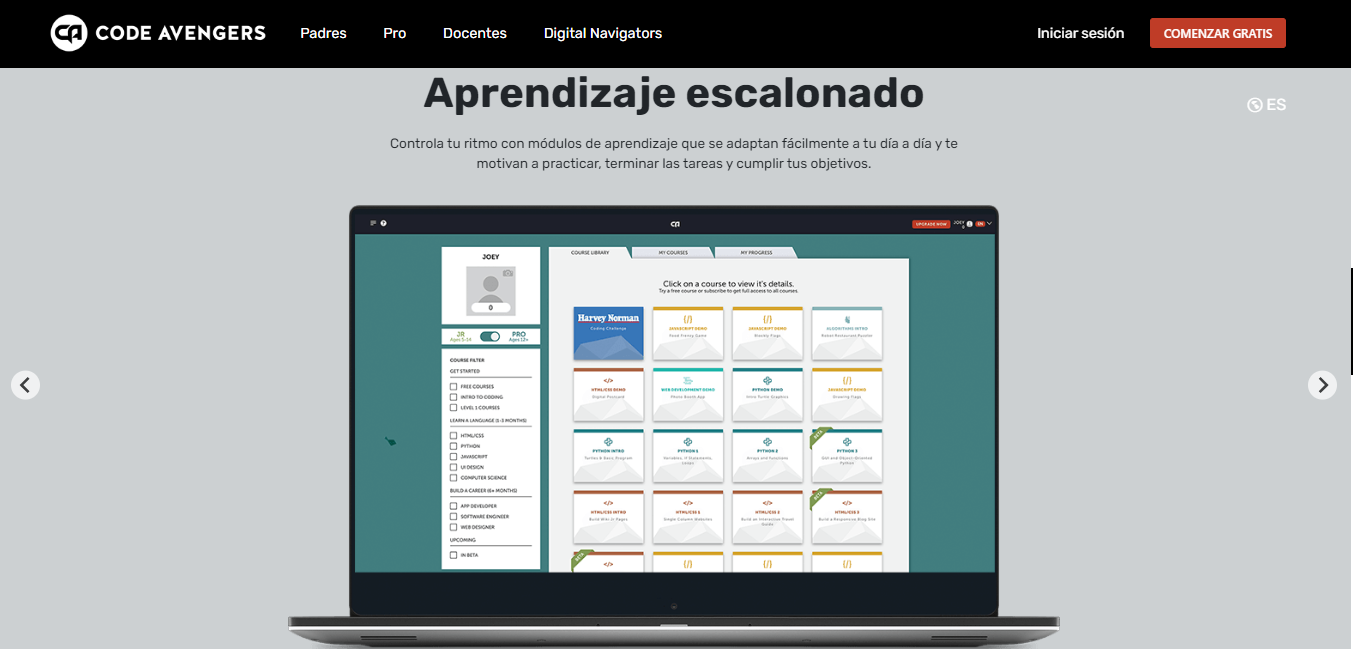
Task: Open the ES language selector
Action: [1266, 104]
